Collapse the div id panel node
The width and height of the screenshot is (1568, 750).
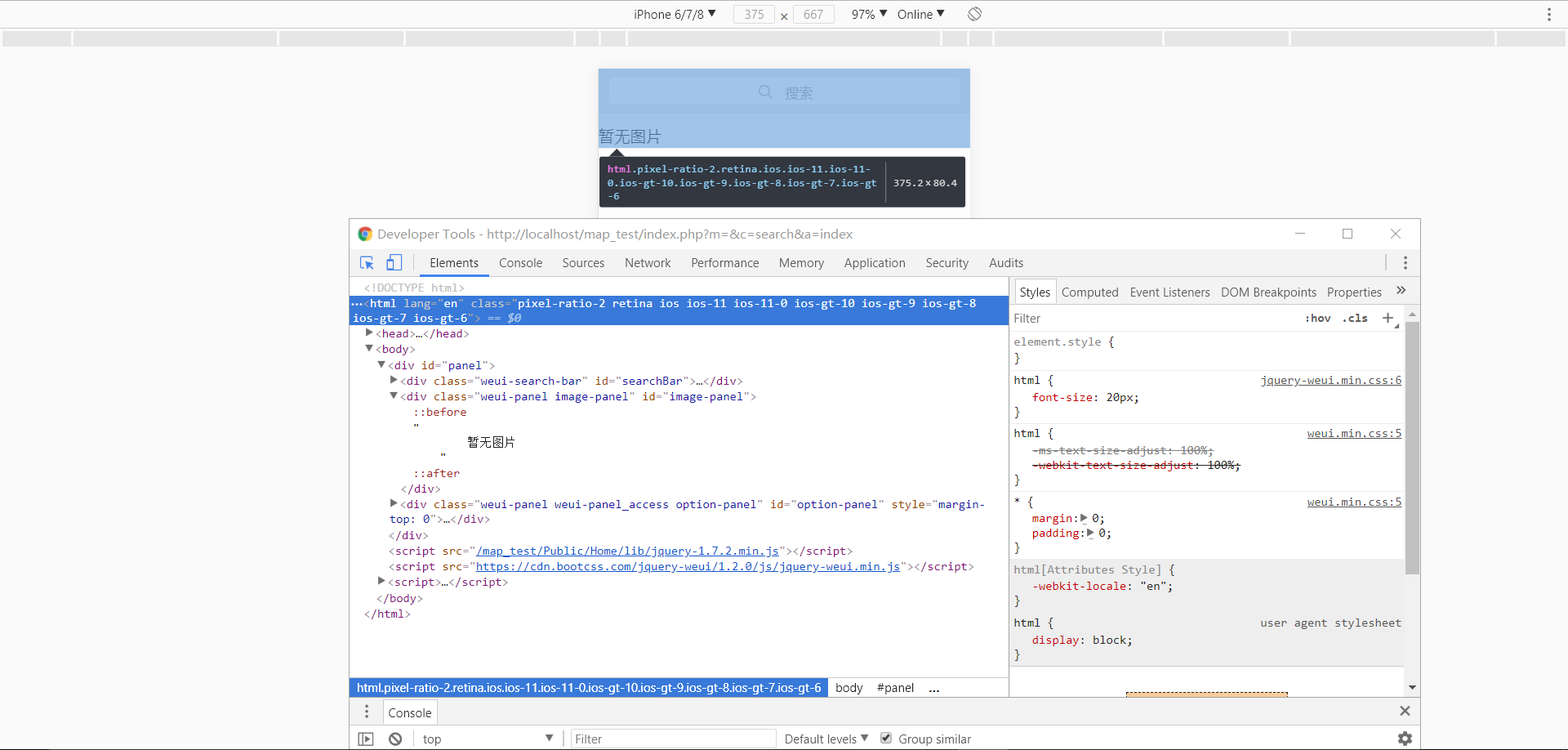381,364
